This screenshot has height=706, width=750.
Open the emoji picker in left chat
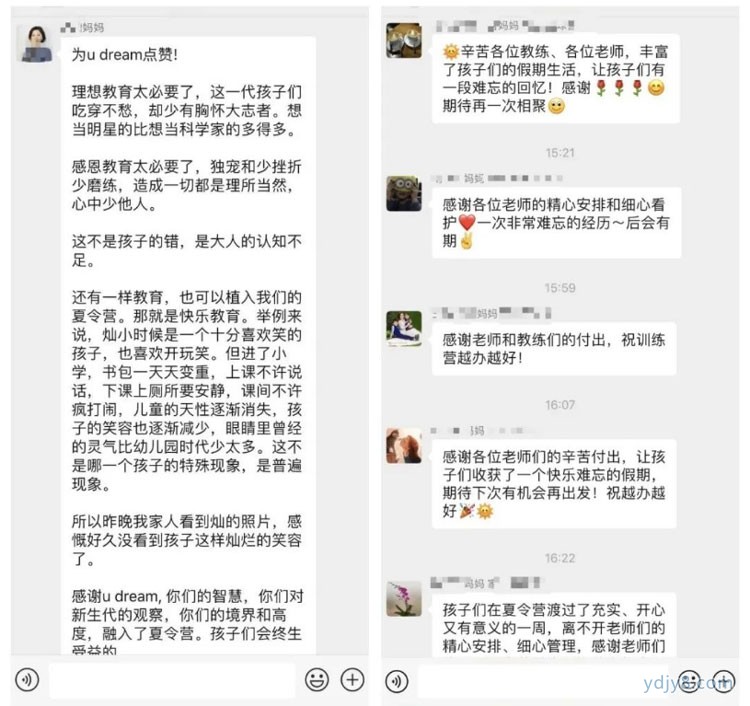click(317, 680)
